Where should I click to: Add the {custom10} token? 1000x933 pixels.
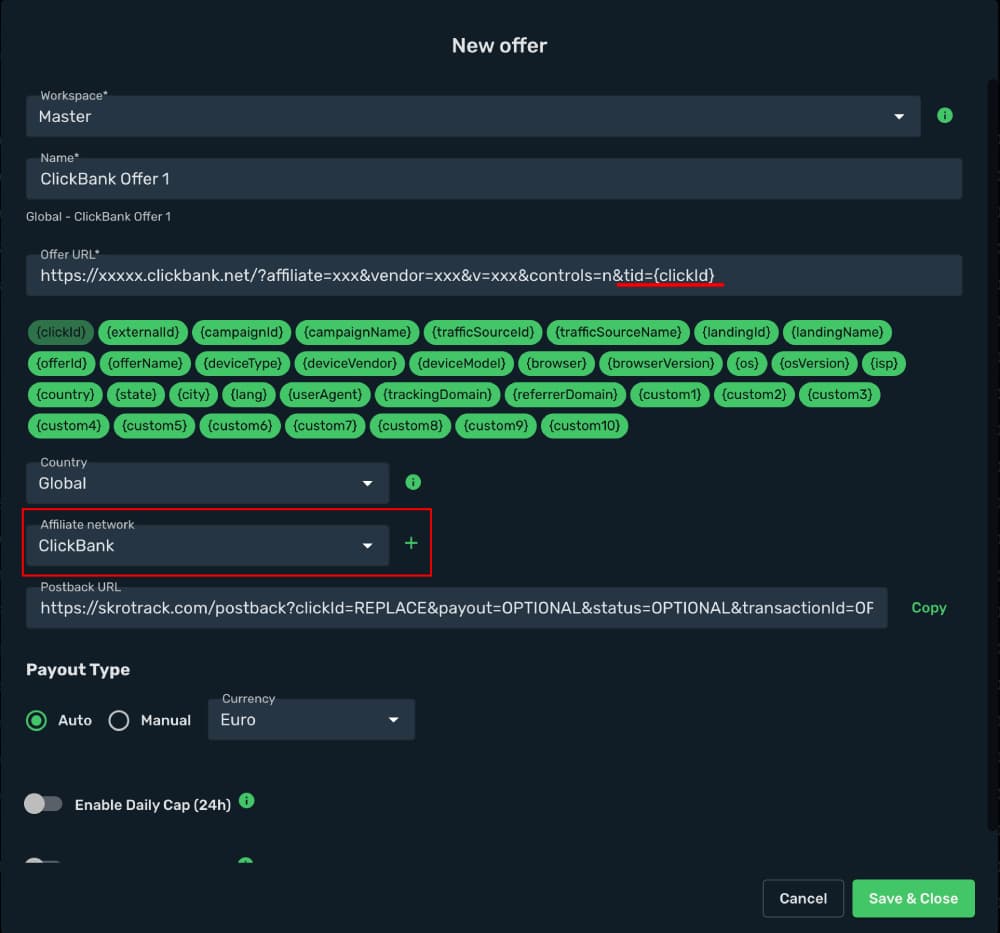pos(584,426)
